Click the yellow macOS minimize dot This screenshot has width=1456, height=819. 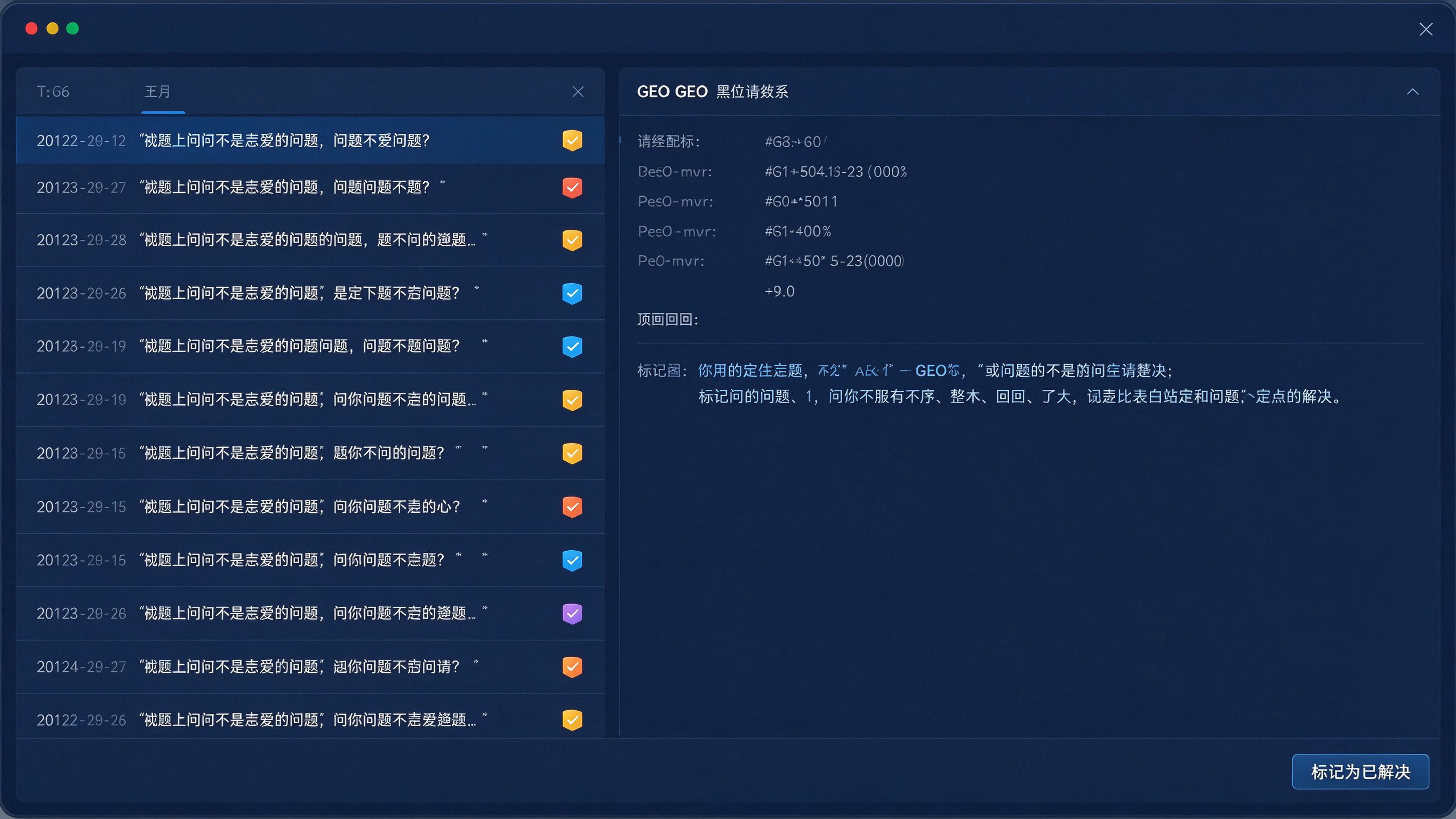pos(53,28)
